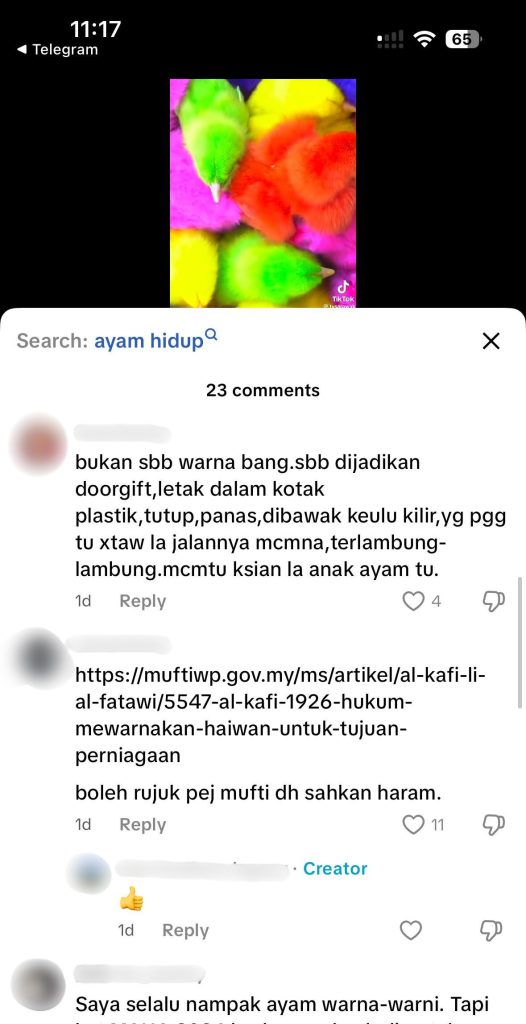Reply to the creator's thumbs-up comment
Screen dimensions: 526x1024
point(186,930)
